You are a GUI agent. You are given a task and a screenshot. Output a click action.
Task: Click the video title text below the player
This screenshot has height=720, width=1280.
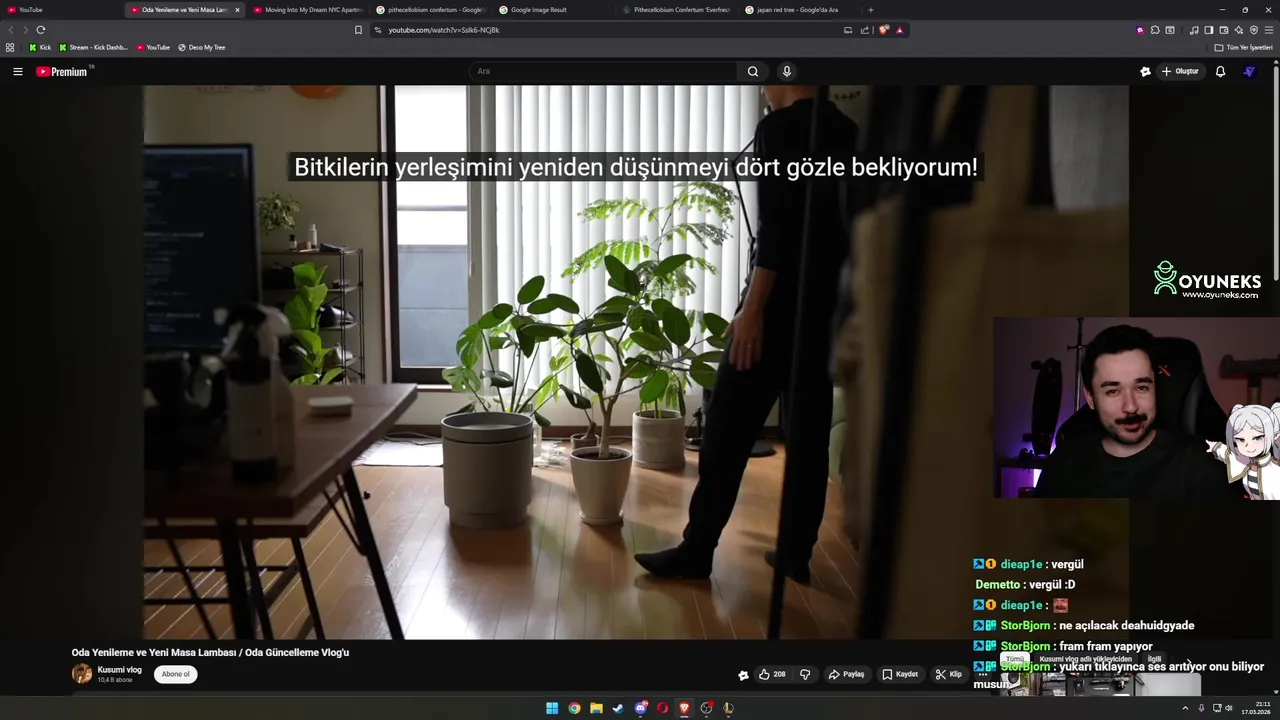pyautogui.click(x=210, y=652)
